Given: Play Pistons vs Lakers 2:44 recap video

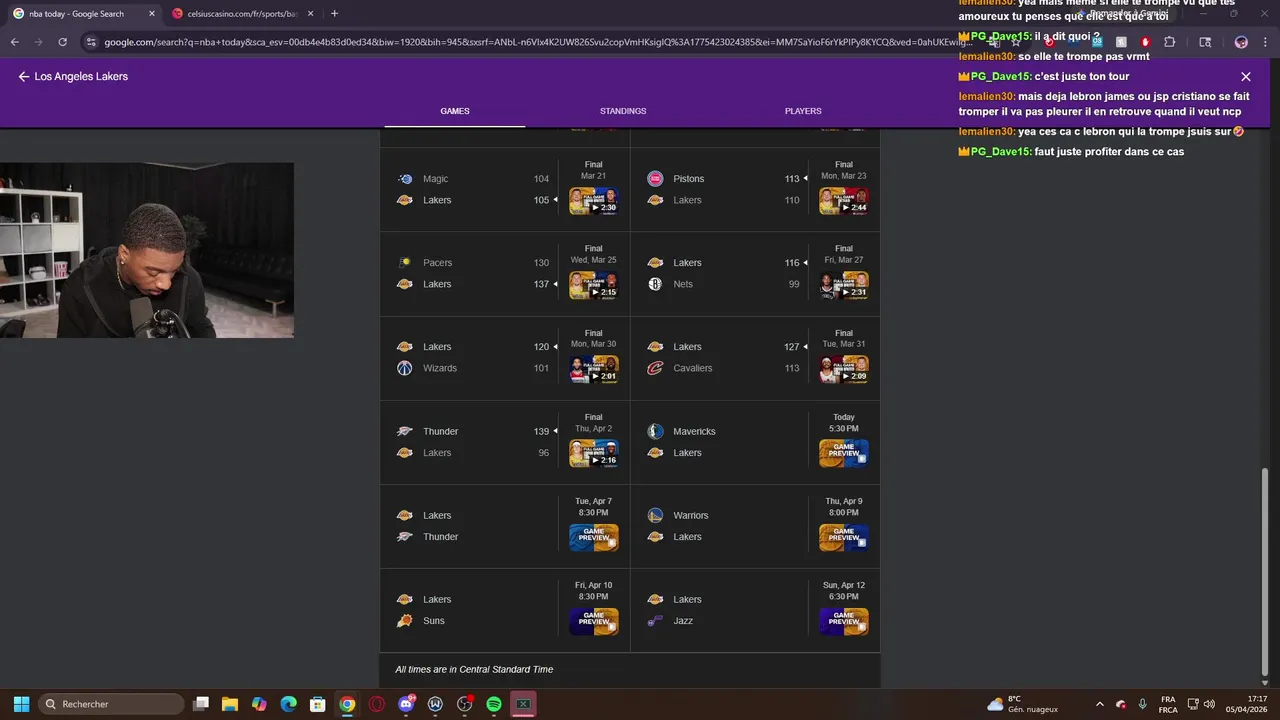Looking at the screenshot, I should [844, 201].
